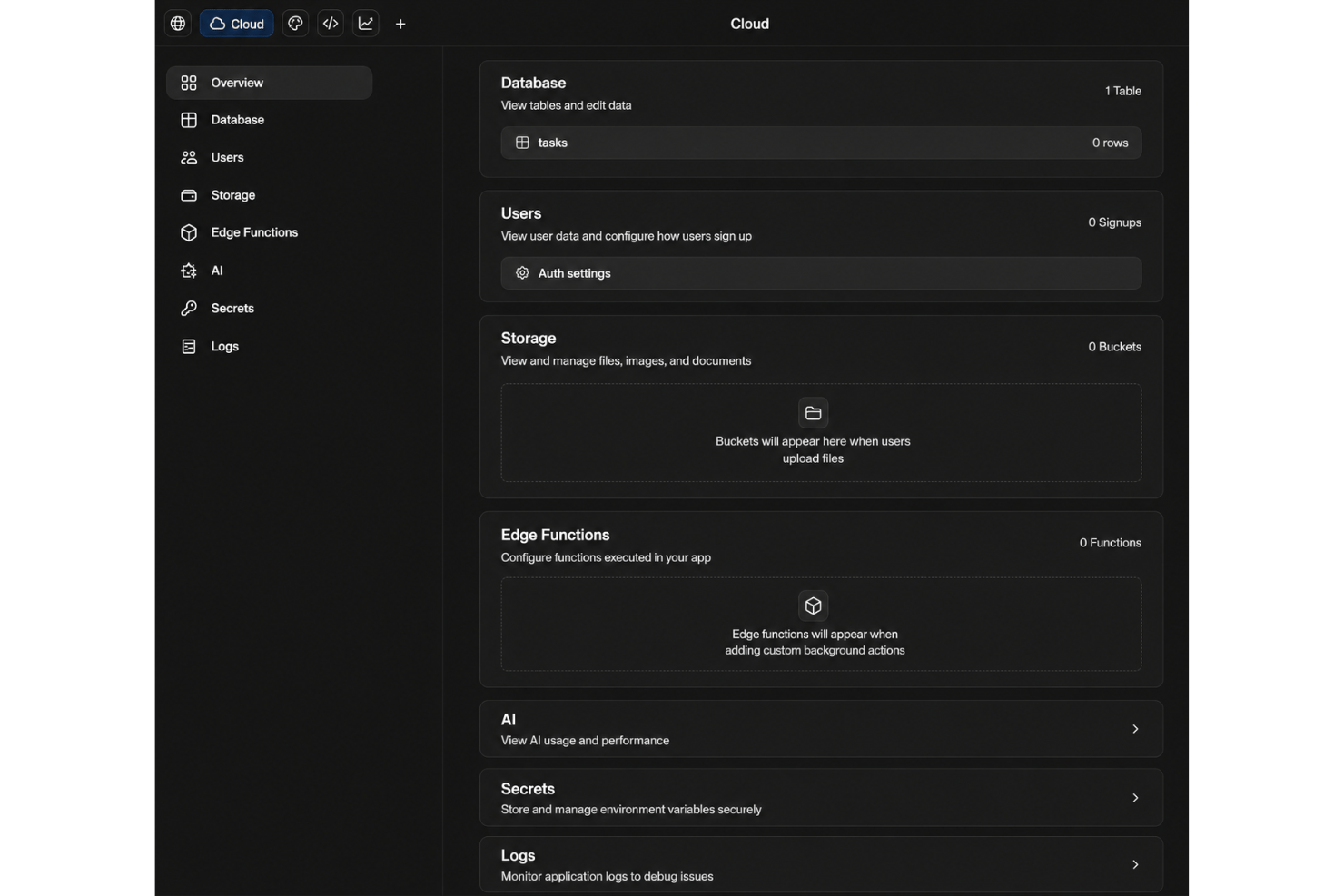This screenshot has height=896, width=1344.
Task: Open Secrets in the sidebar
Action: (269, 309)
